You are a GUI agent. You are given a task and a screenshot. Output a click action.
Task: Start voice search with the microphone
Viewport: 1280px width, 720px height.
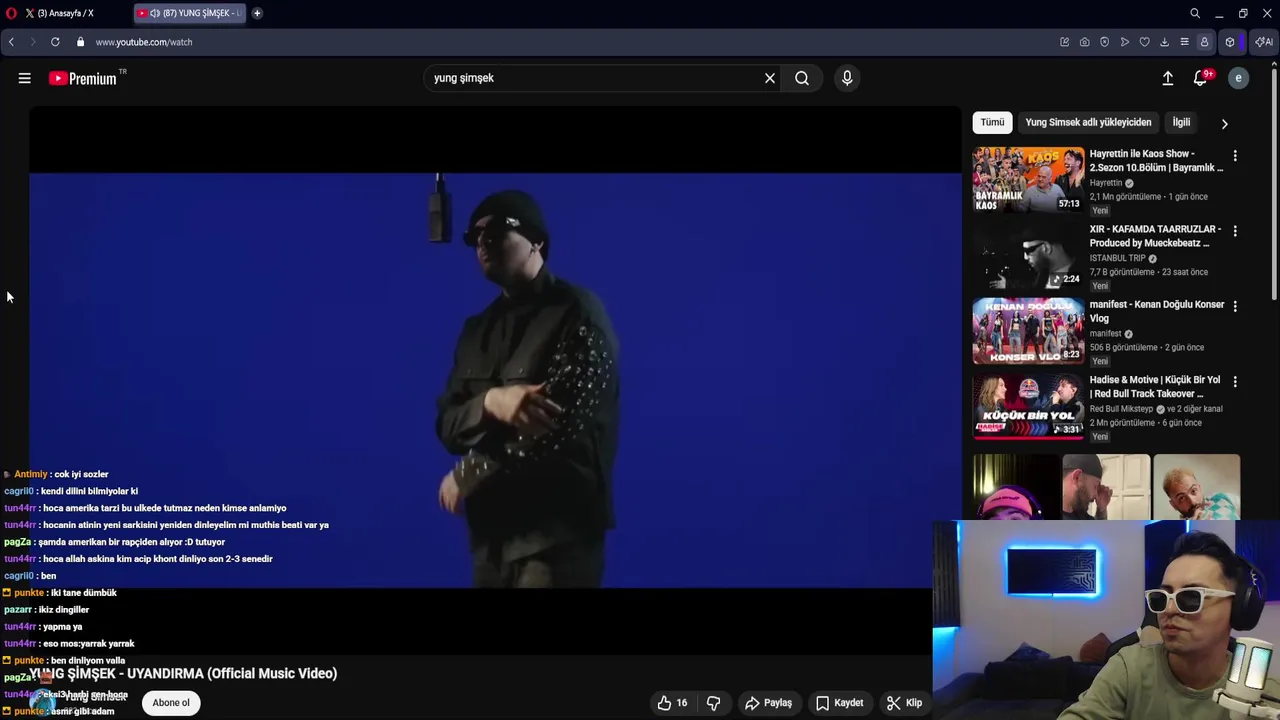847,78
